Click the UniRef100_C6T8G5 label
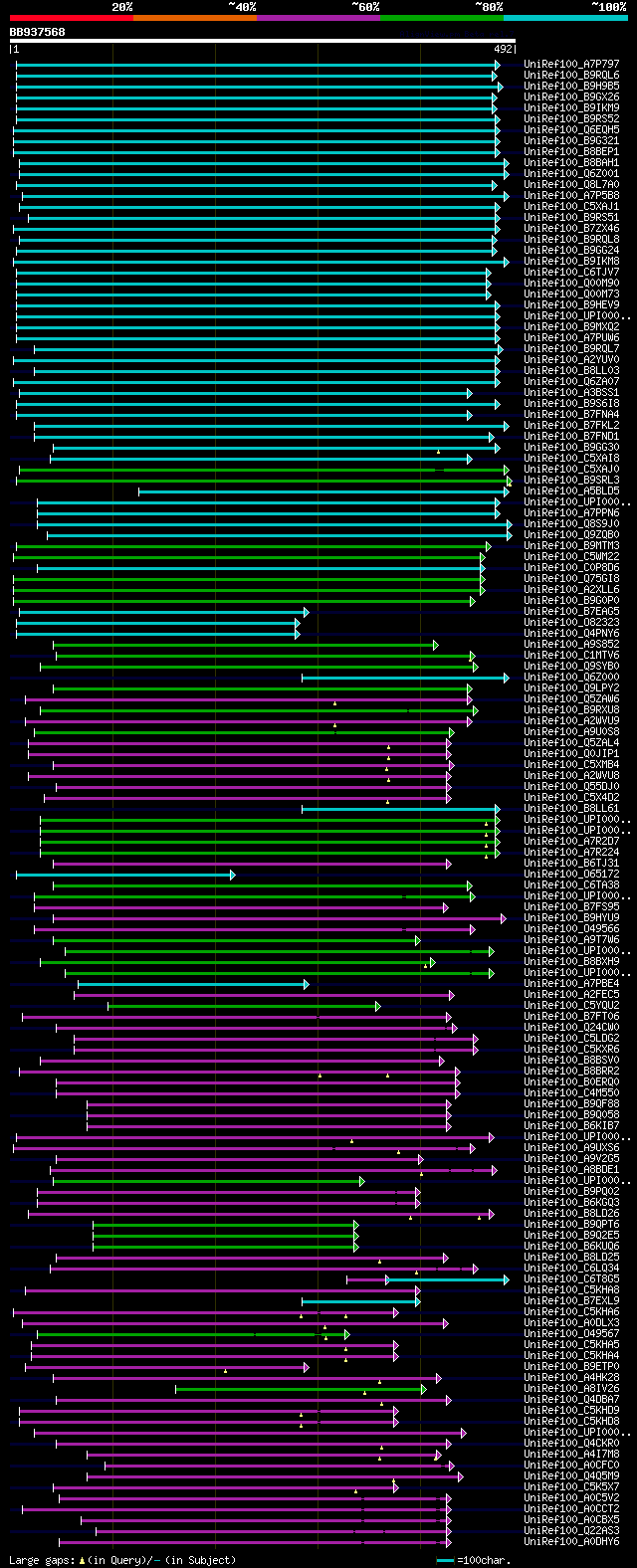Image resolution: width=637 pixels, height=1568 pixels. click(571, 1278)
